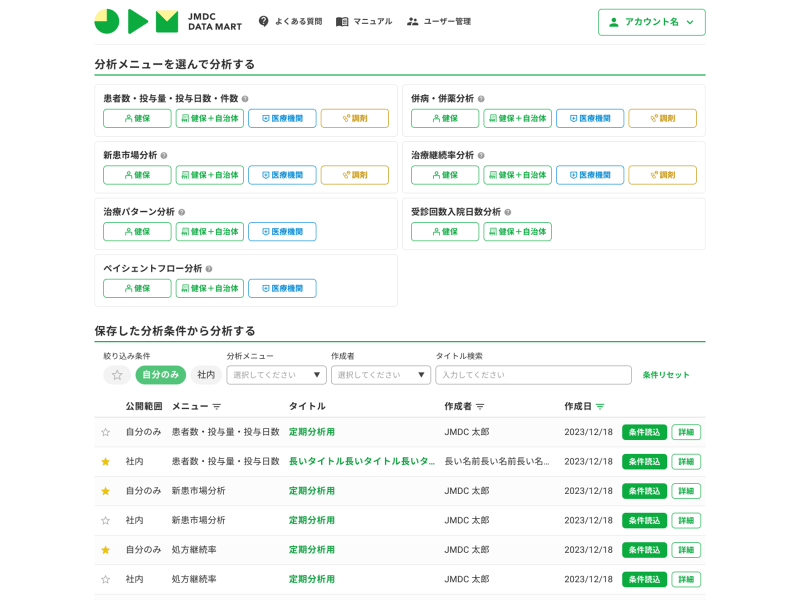Click help icon beside 併病・併薬分析
Screen dimensions: 800x600
click(481, 99)
